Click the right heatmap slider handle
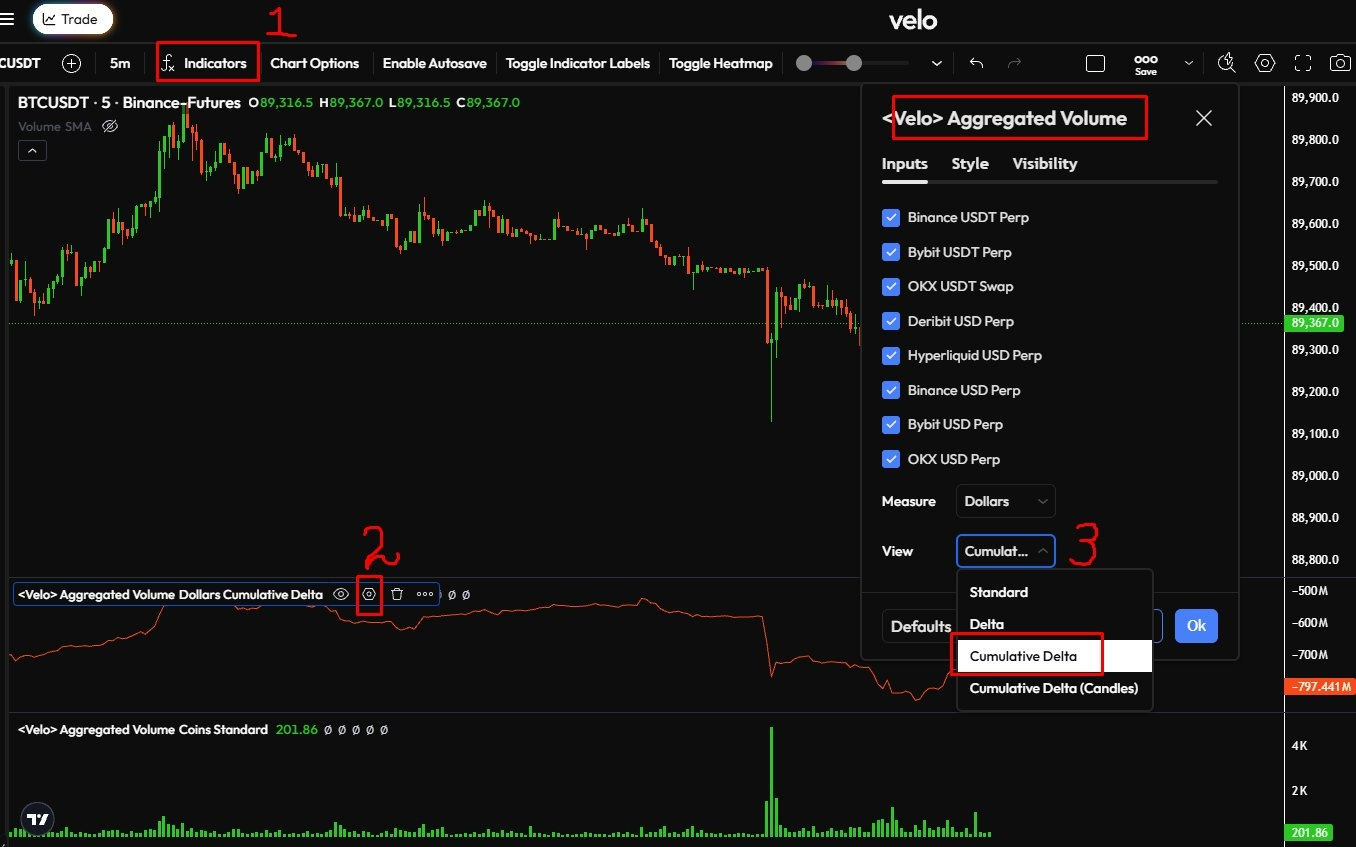The height and width of the screenshot is (847, 1356). pos(853,63)
